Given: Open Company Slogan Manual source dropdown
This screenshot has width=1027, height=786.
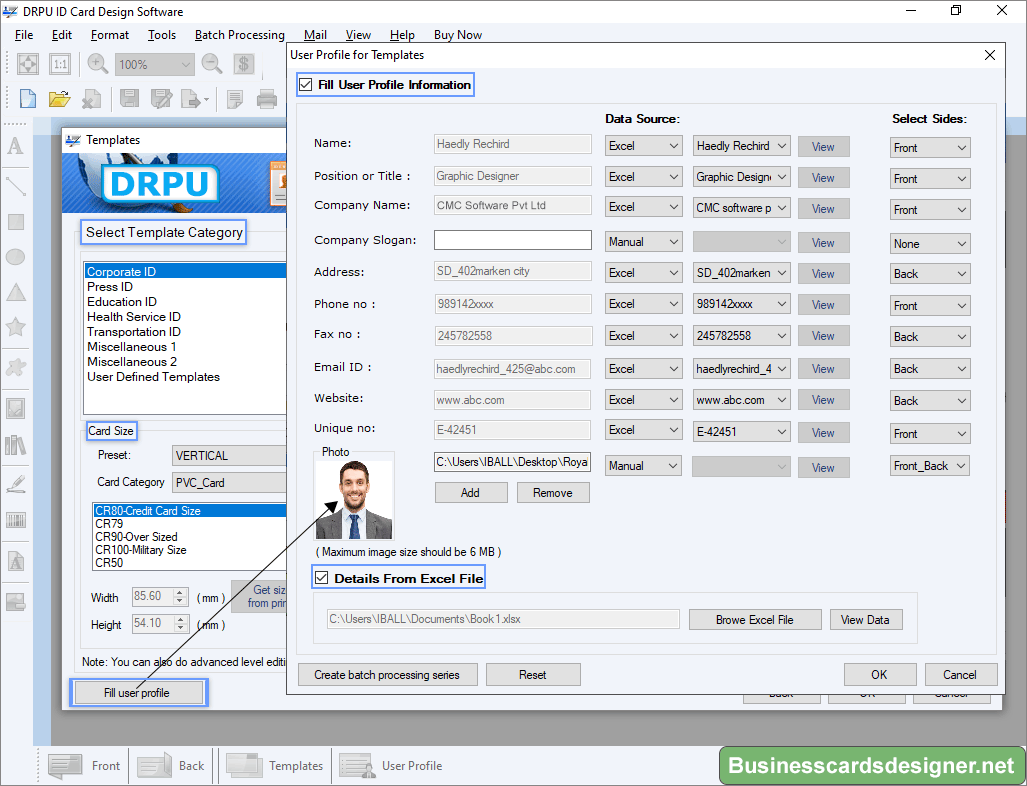Looking at the screenshot, I should pyautogui.click(x=643, y=242).
